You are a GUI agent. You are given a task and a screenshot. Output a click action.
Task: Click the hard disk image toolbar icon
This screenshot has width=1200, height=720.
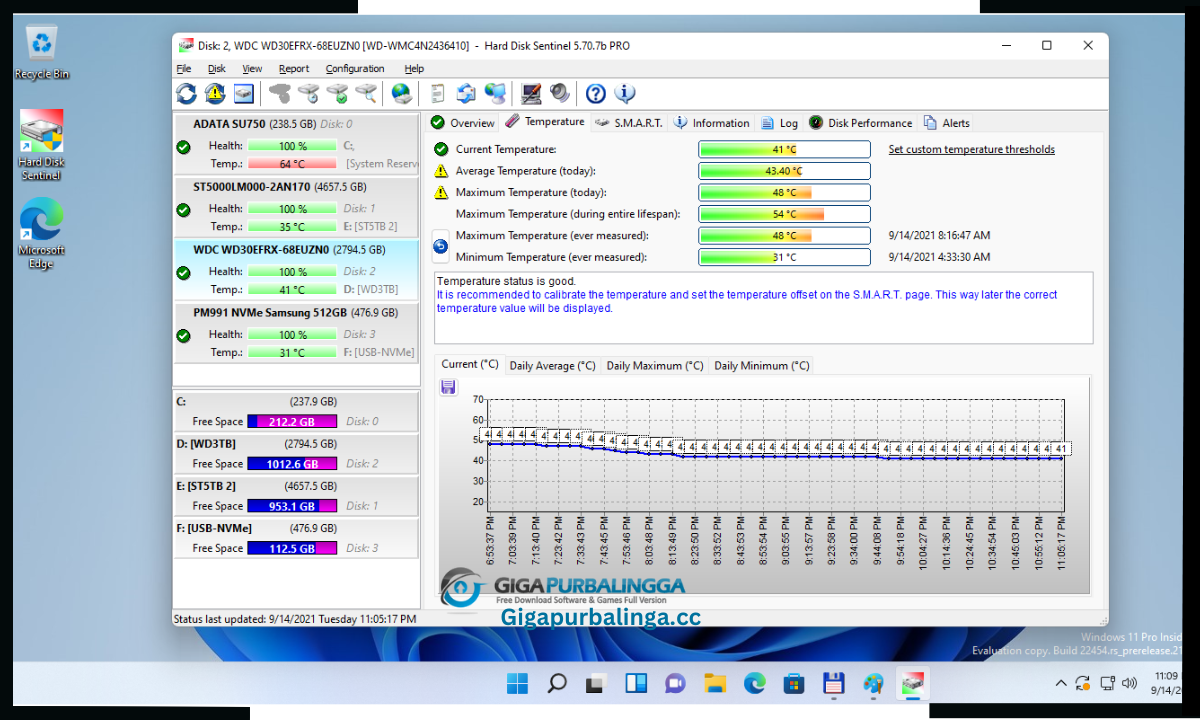click(244, 93)
